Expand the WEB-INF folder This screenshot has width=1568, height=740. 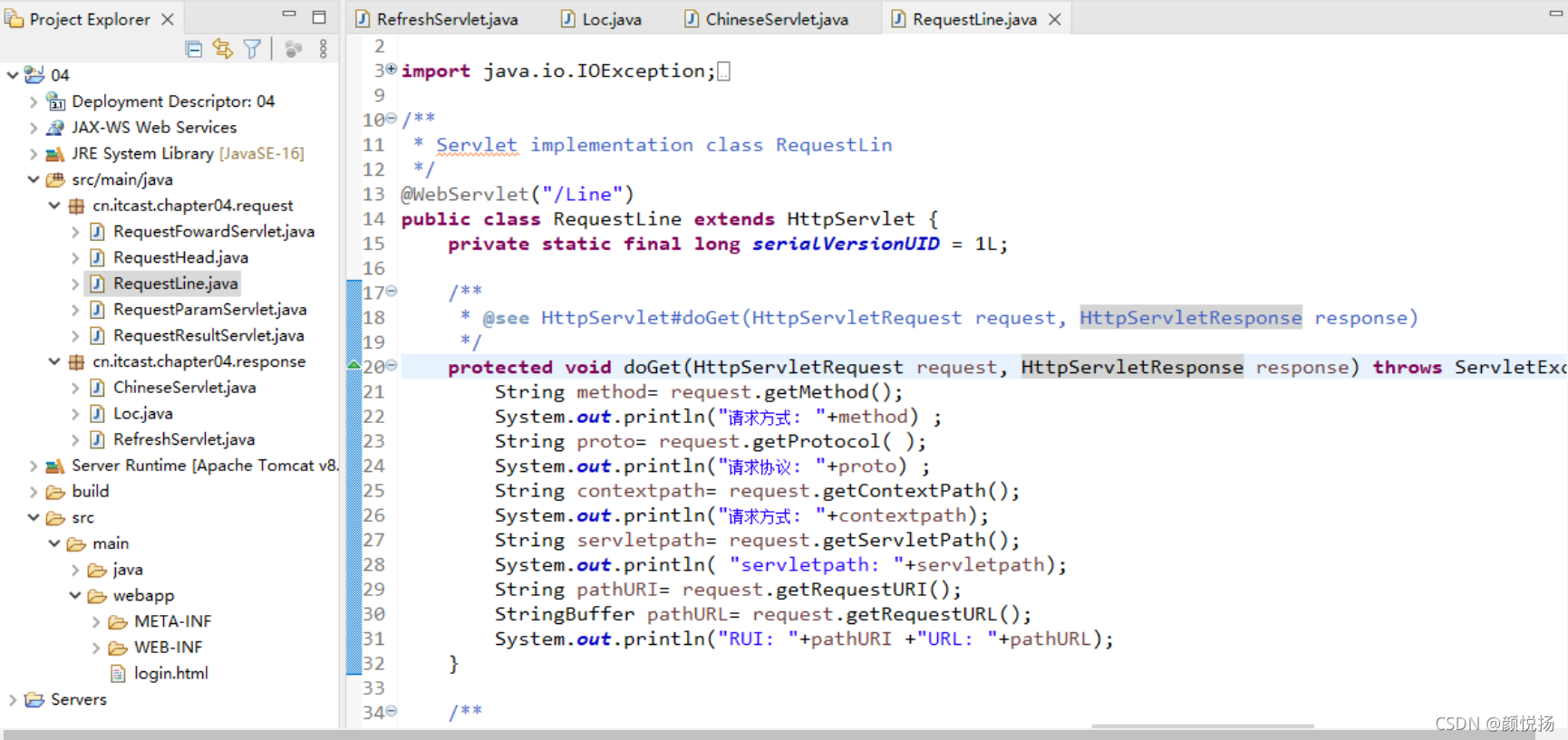point(96,648)
